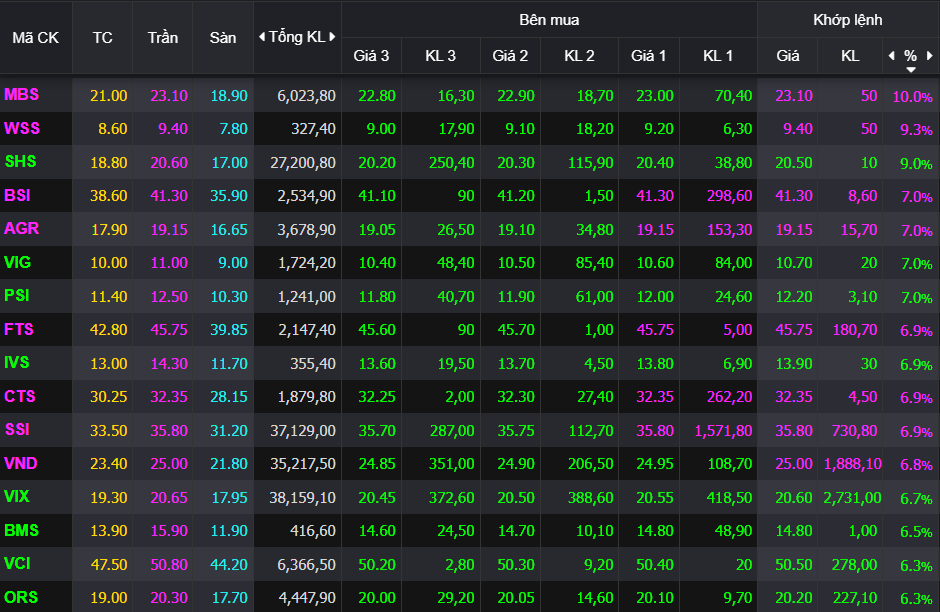This screenshot has width=940, height=612.
Task: Click SSI KL 1 value 1,571,80
Action: [x=723, y=430]
